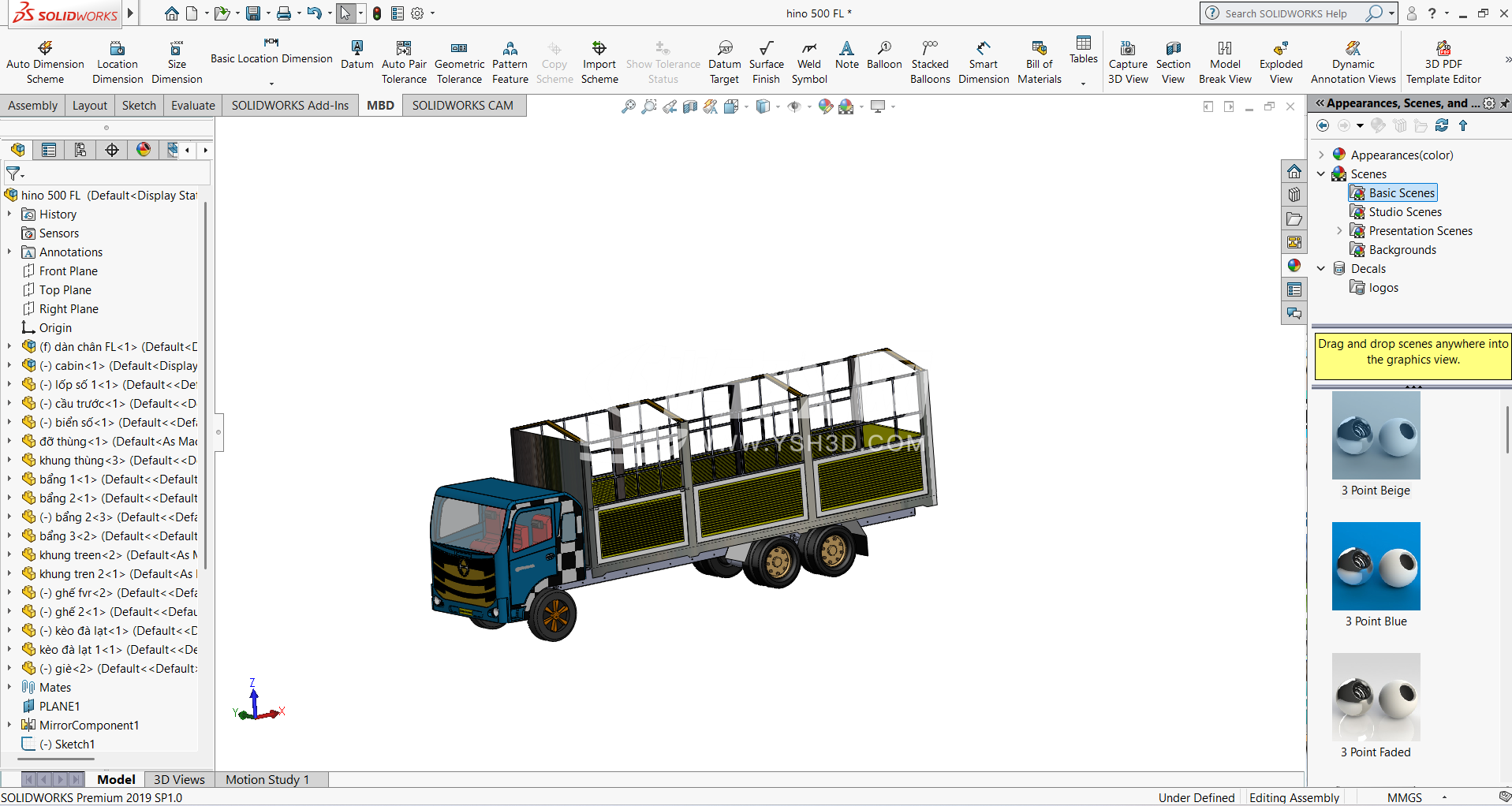
Task: Expand Appearances(color) in task pane
Action: pyautogui.click(x=1321, y=155)
